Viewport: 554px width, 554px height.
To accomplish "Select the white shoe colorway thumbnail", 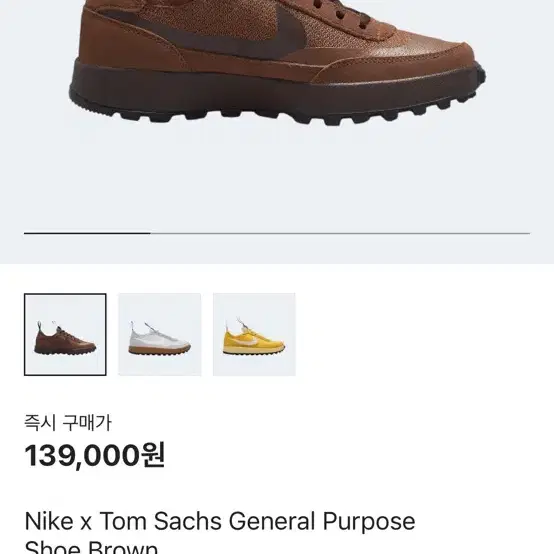I will point(160,334).
